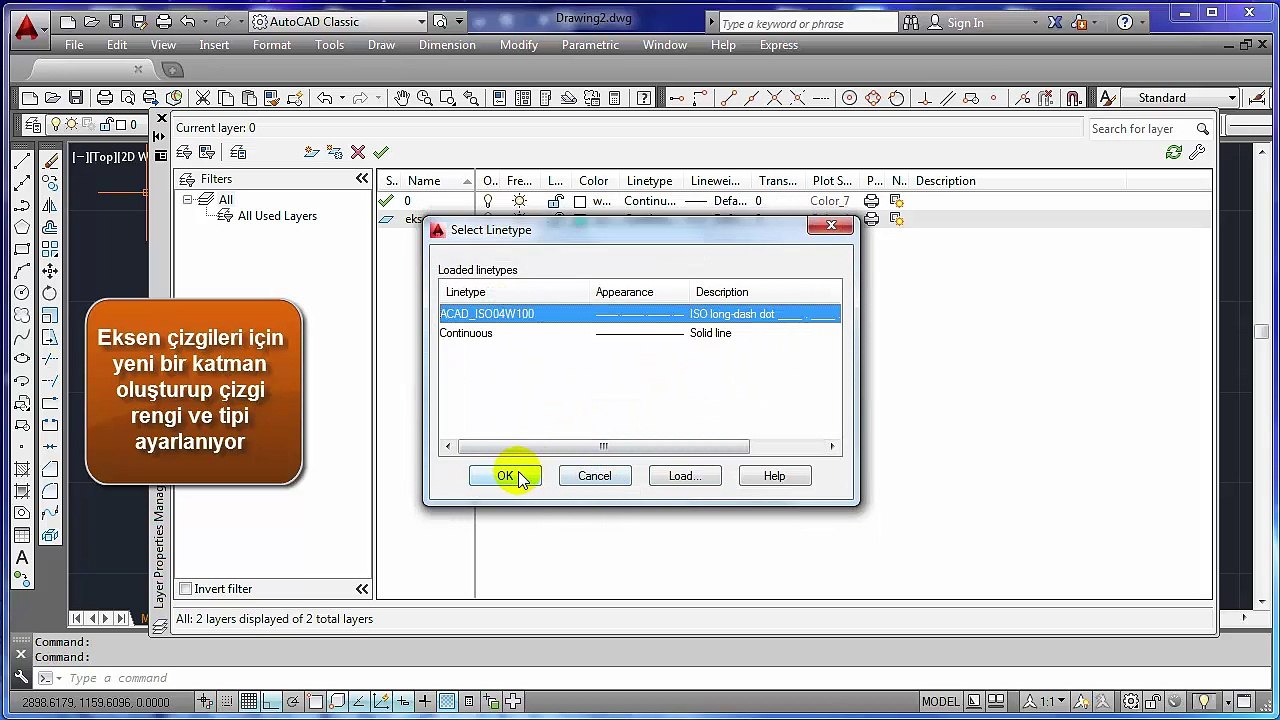
Task: Select the Line tool in Draw toolbar
Action: pyautogui.click(x=22, y=161)
